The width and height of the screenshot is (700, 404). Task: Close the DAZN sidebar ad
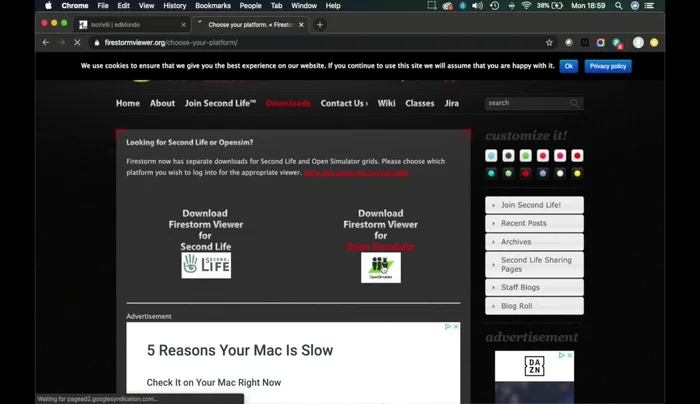570,355
